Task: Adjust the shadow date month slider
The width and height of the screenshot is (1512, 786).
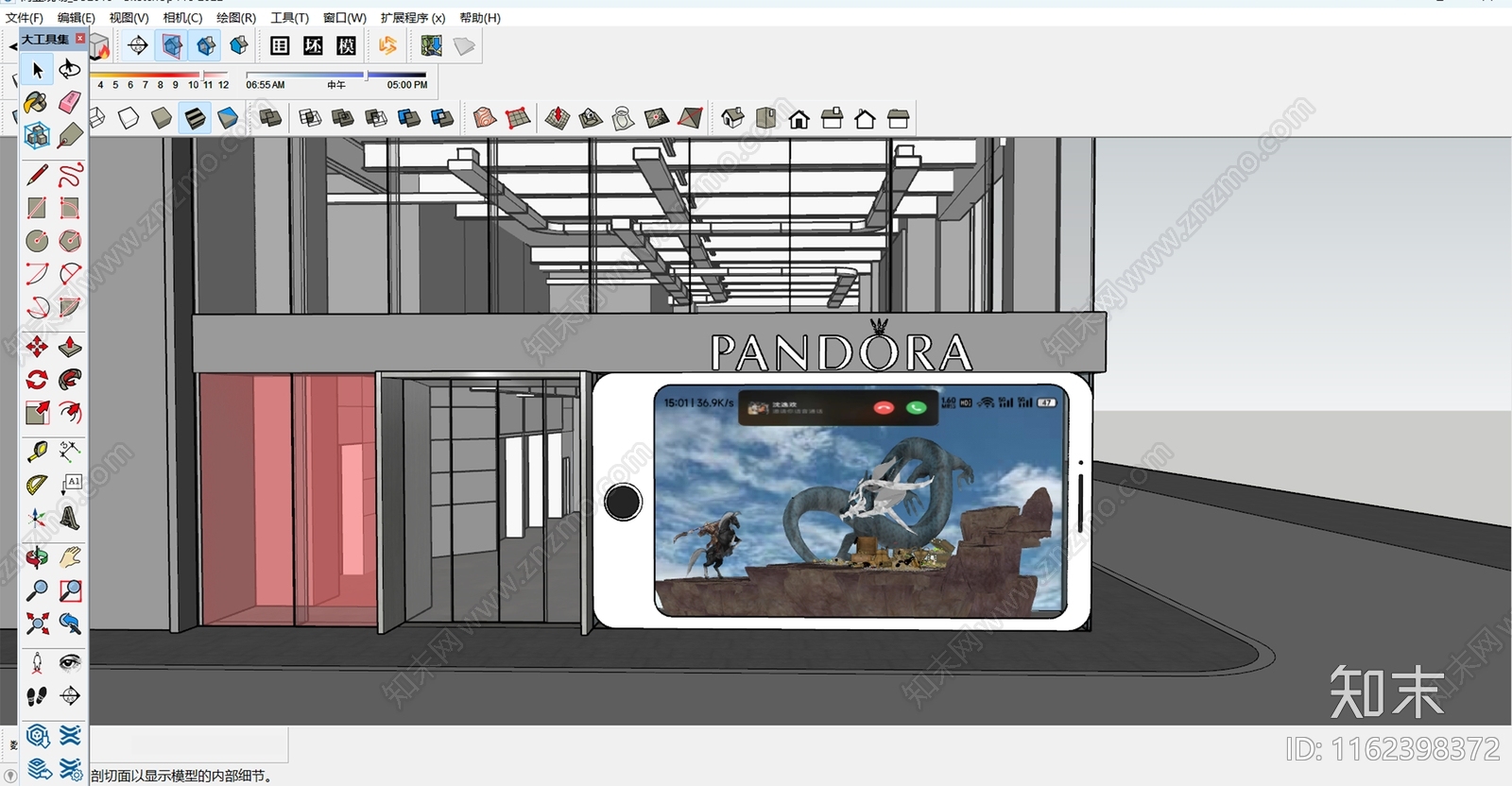Action: (201, 75)
